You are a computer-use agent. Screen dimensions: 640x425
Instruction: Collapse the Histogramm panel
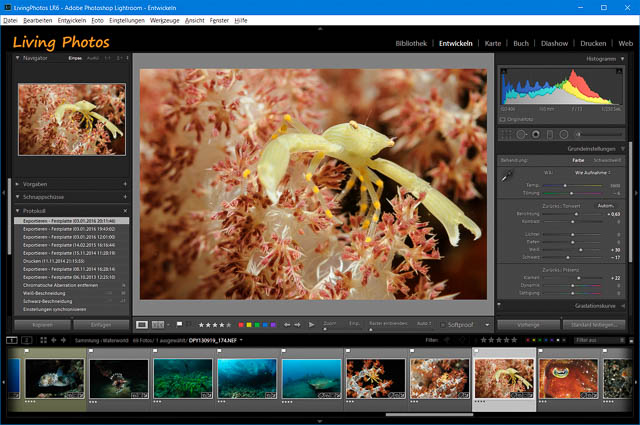coord(622,59)
